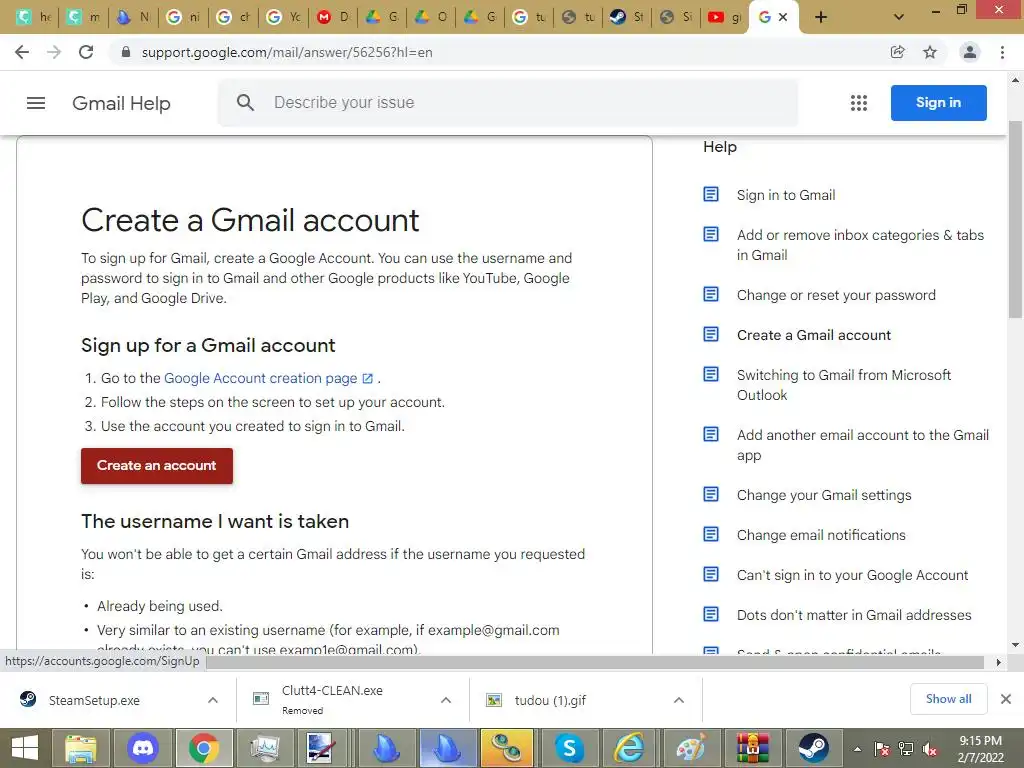This screenshot has width=1024, height=768.
Task: Open Switching to Gmail from Microsoft Outlook link
Action: pos(844,385)
